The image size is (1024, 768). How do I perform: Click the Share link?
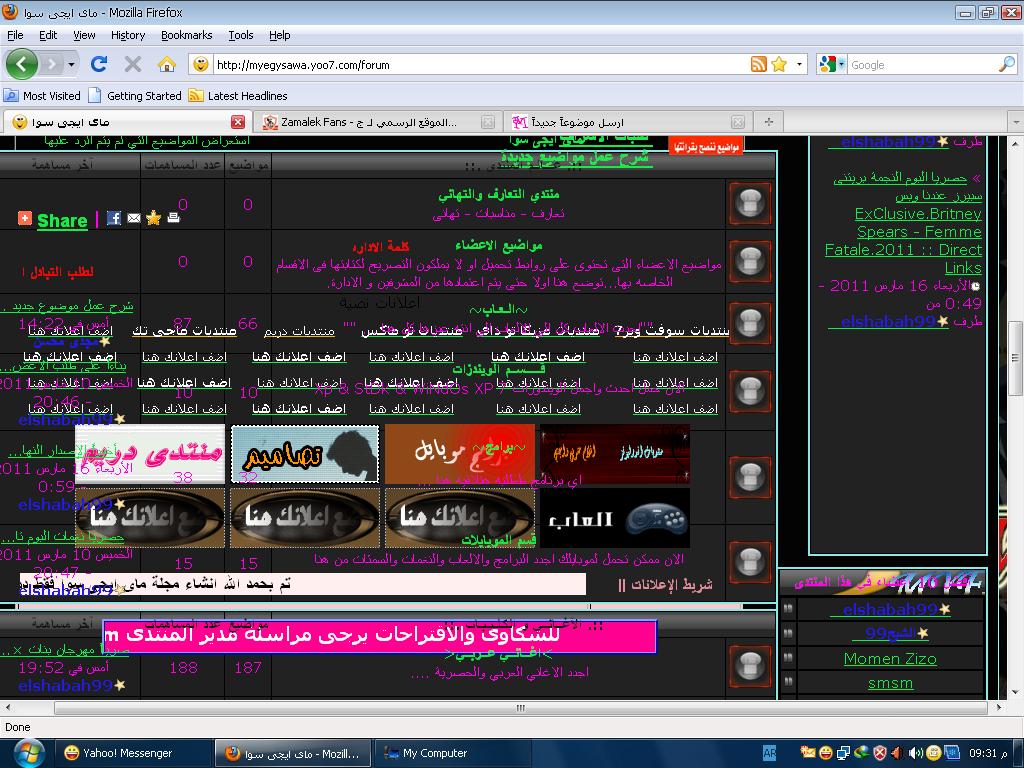pyautogui.click(x=62, y=221)
